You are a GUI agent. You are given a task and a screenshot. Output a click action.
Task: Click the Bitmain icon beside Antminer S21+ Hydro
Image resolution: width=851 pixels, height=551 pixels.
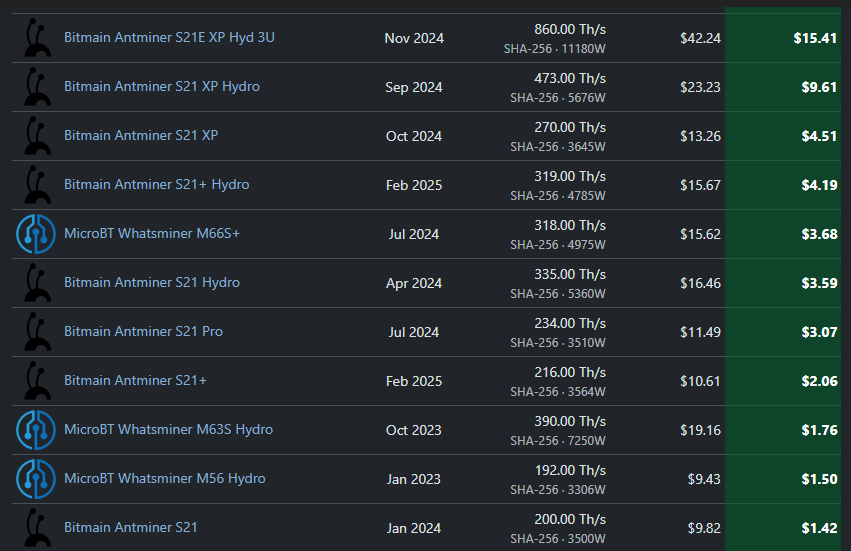pos(36,185)
